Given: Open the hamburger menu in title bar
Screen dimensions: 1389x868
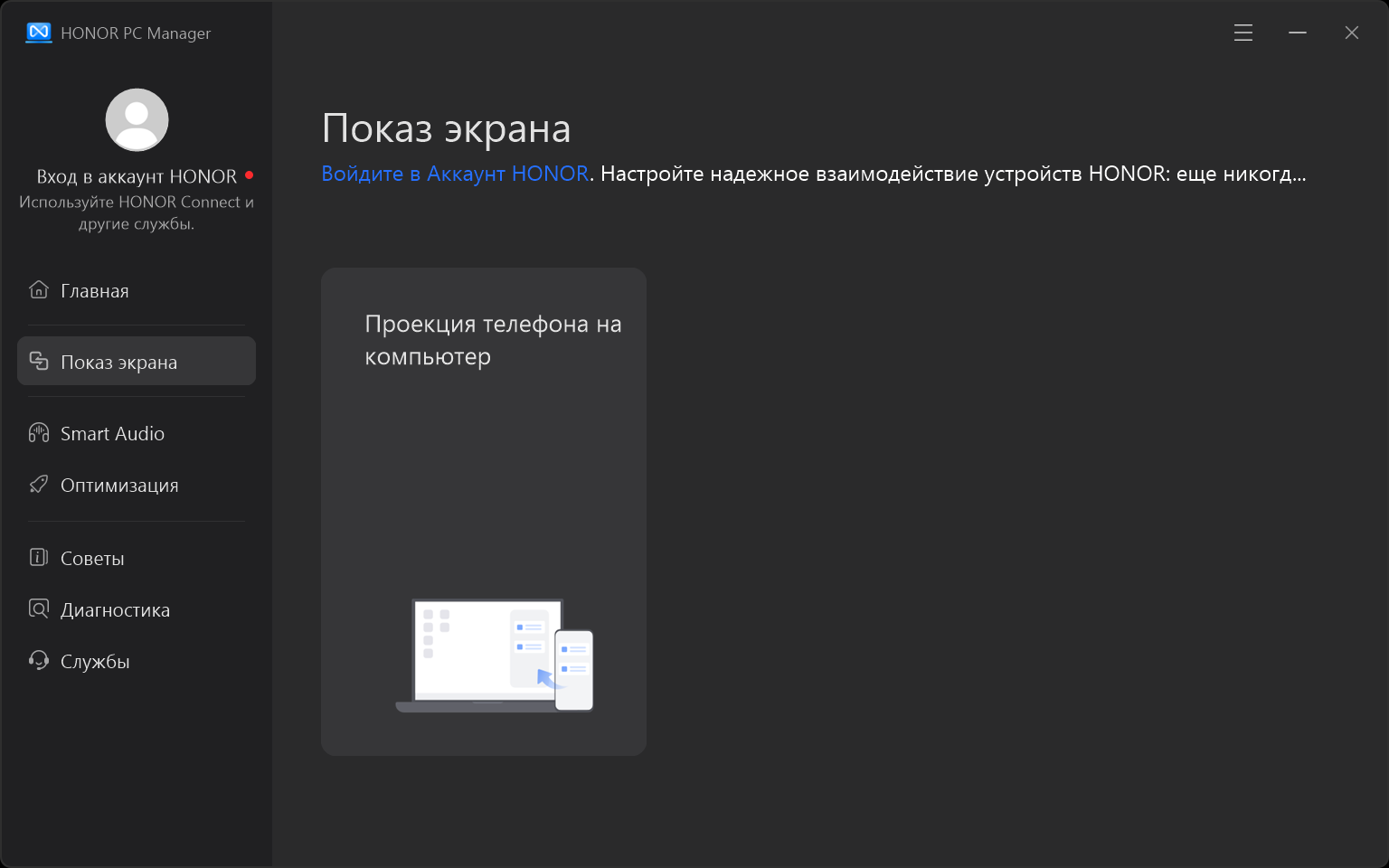Looking at the screenshot, I should click(x=1243, y=33).
